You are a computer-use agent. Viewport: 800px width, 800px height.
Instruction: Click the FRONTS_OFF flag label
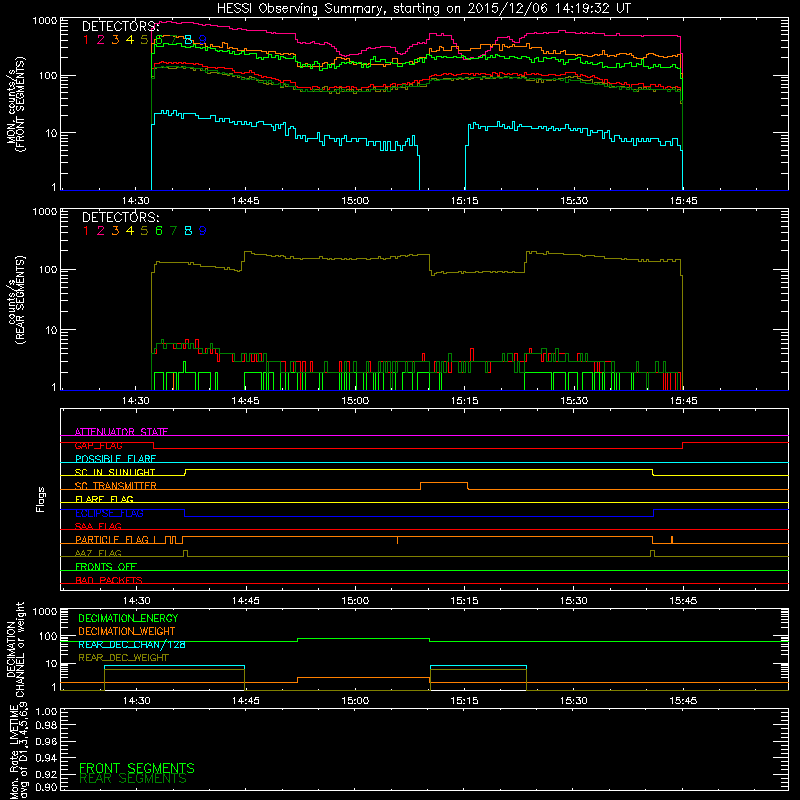[x=106, y=566]
